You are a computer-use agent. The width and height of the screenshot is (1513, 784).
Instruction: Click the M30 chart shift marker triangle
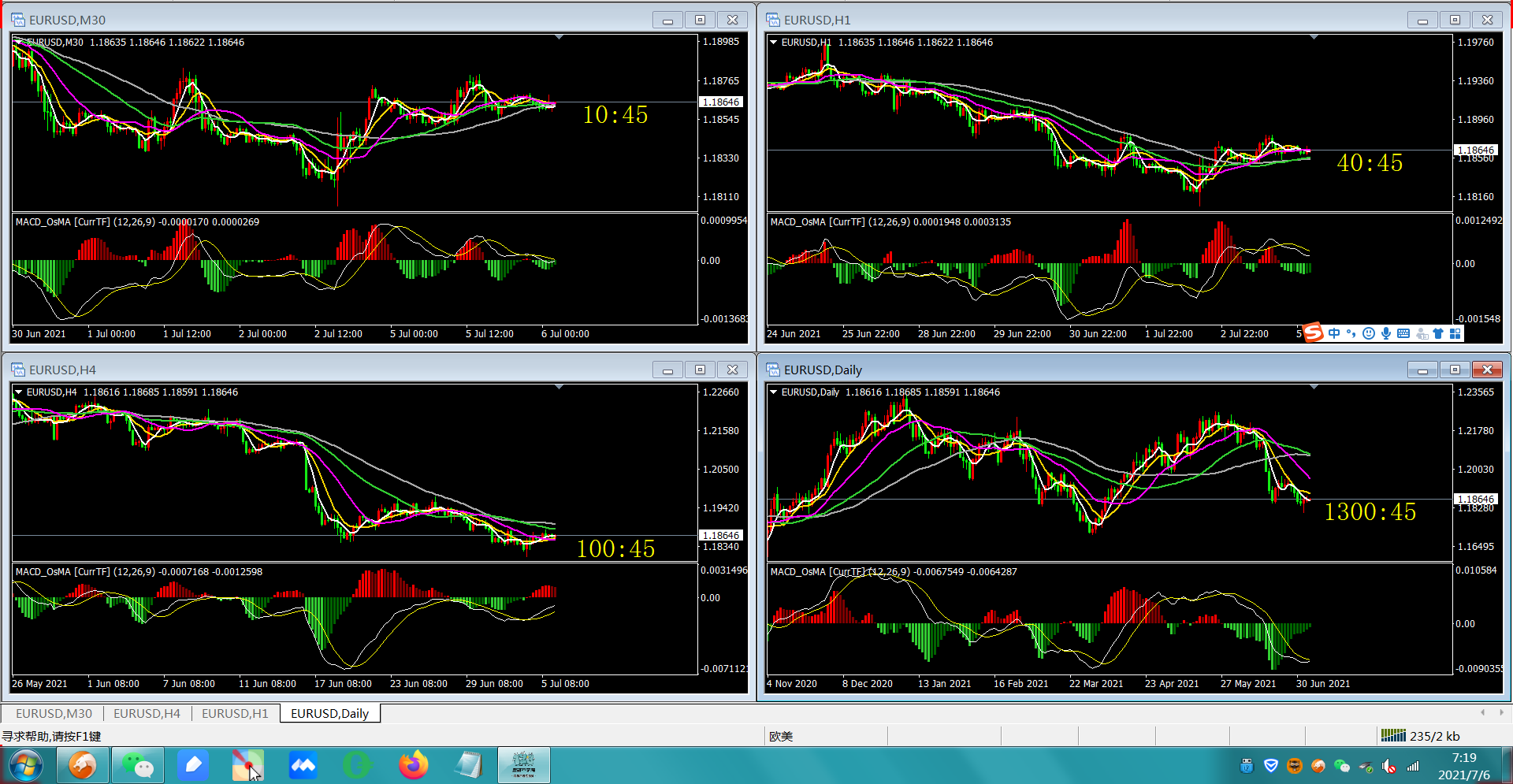pos(559,37)
